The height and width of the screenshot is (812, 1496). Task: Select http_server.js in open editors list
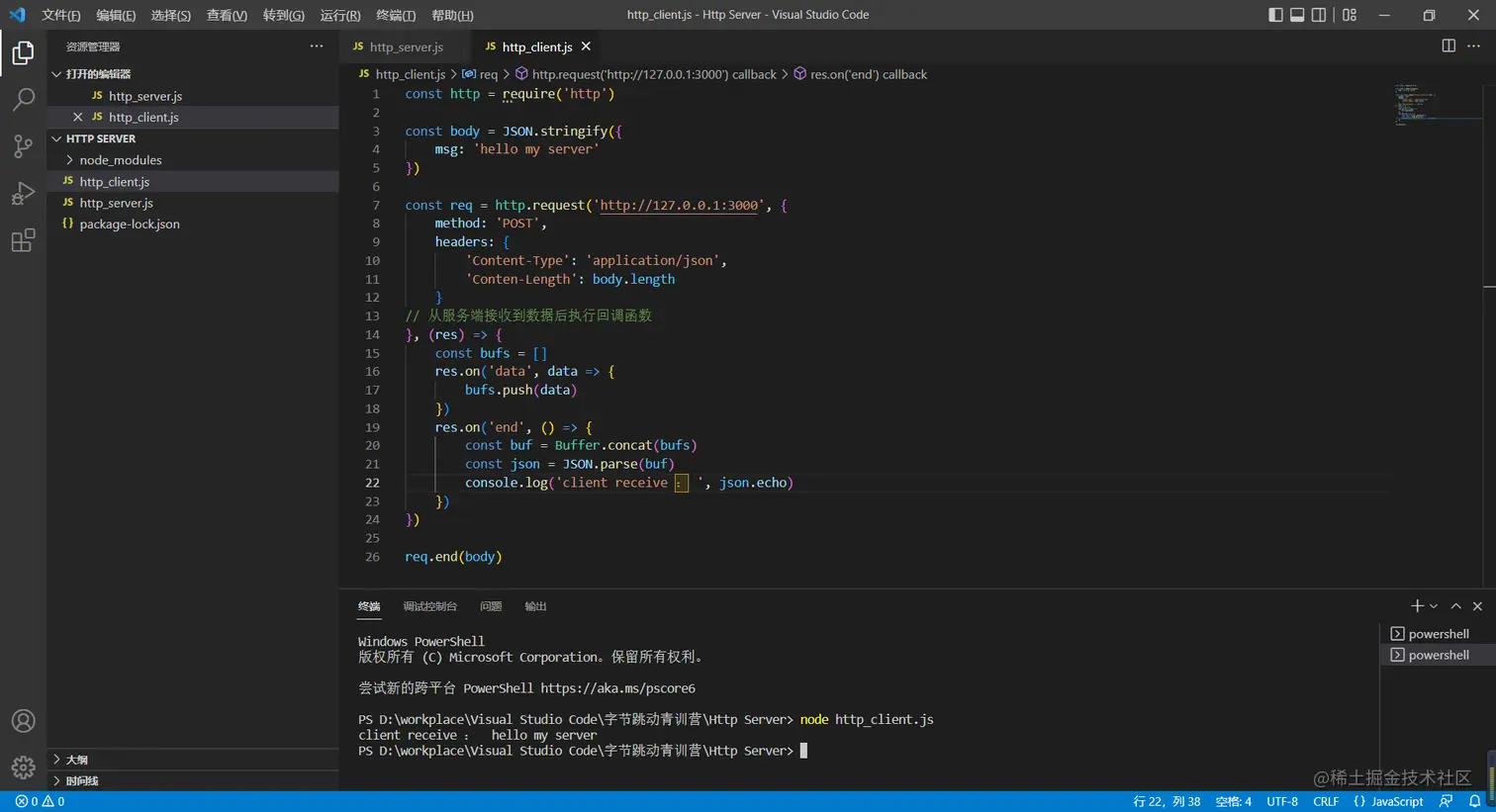(193, 96)
